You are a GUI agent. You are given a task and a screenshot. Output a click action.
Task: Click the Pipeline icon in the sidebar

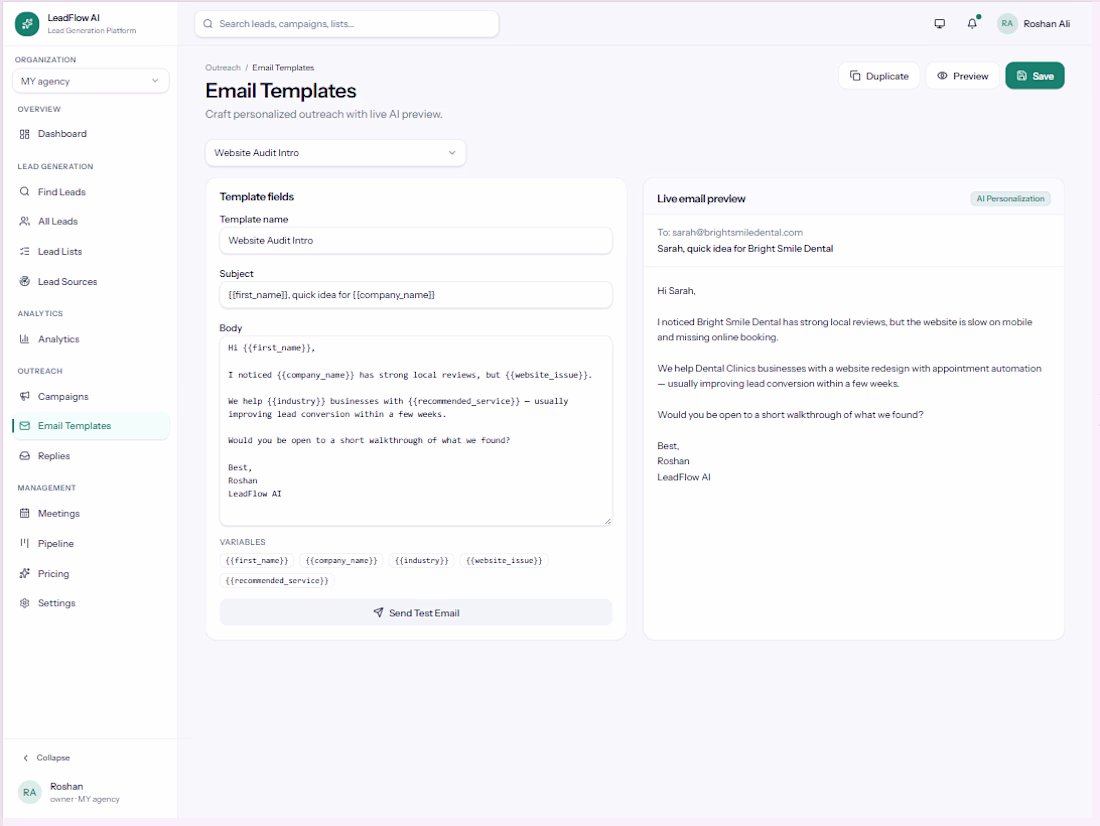tap(25, 543)
